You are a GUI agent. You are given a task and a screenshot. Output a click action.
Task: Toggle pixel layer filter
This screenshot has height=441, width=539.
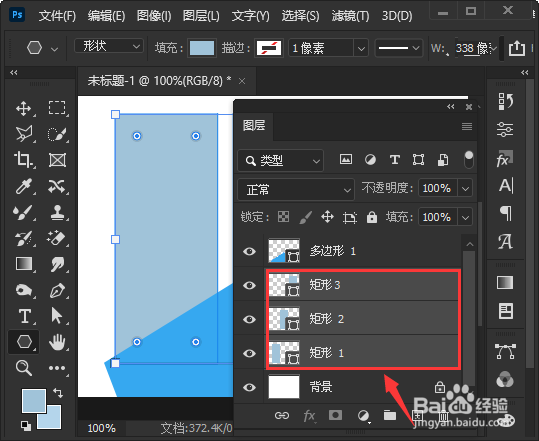pos(345,159)
